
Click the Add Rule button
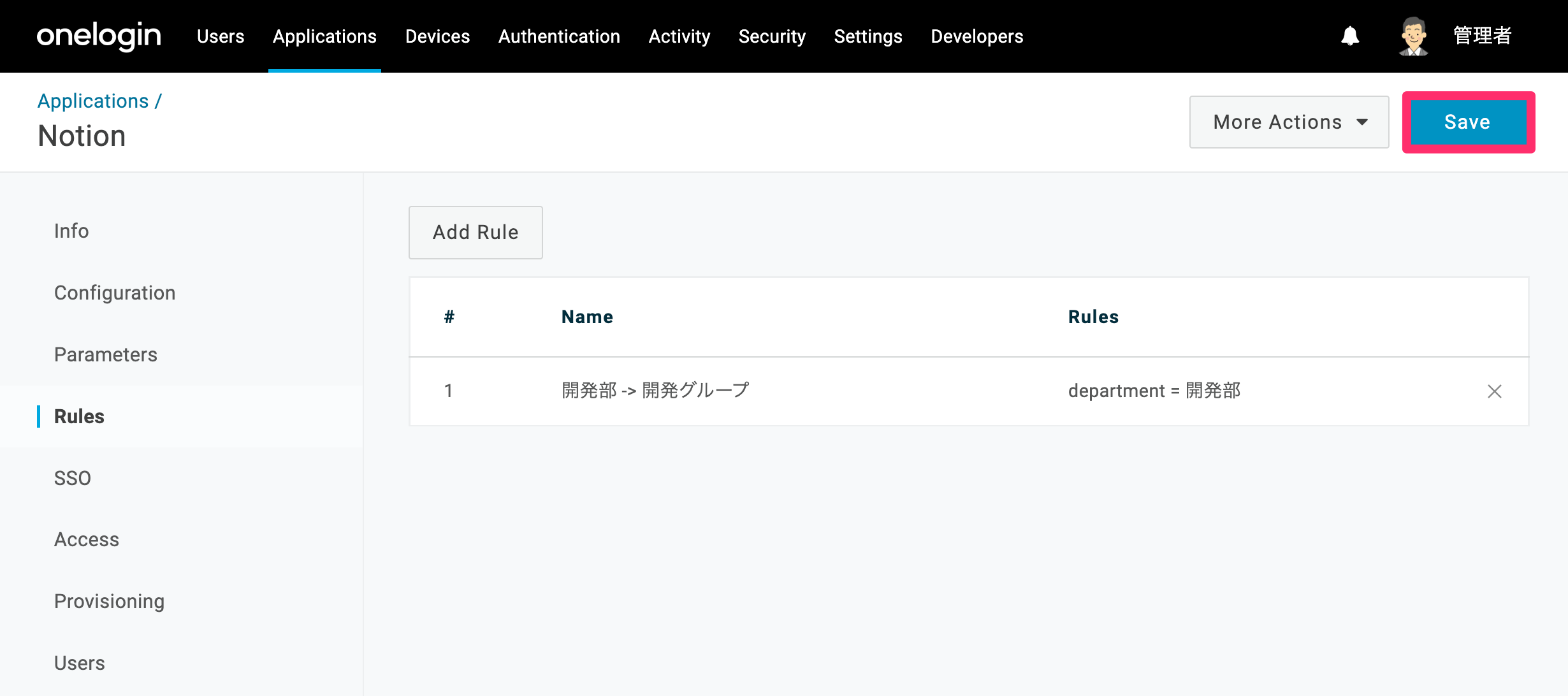[475, 233]
